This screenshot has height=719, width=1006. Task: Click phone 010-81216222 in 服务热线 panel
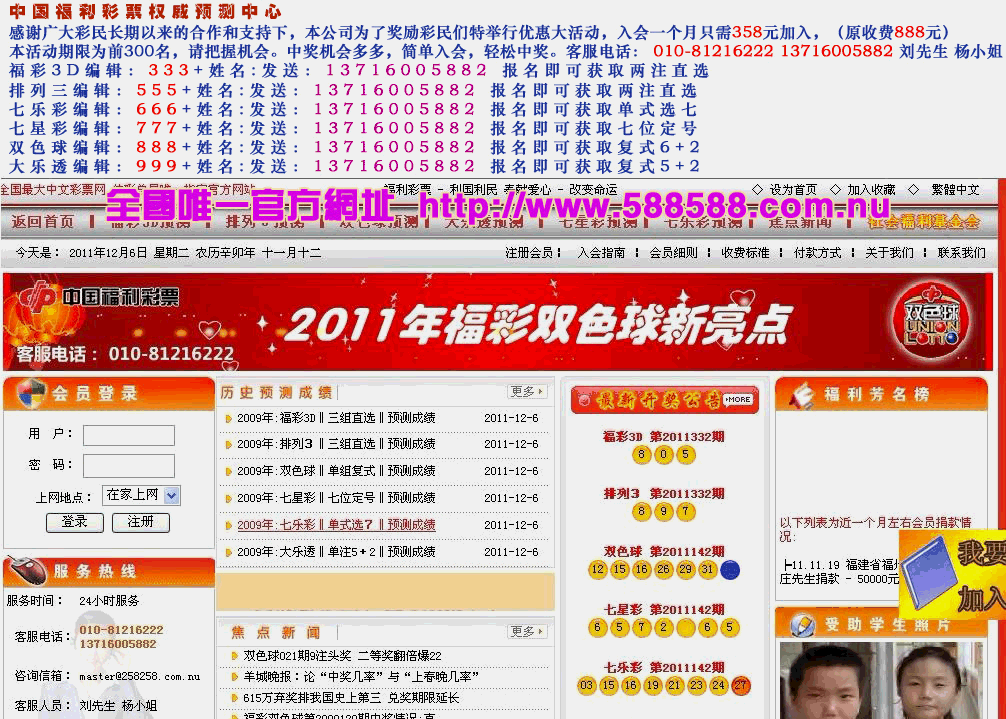pyautogui.click(x=121, y=630)
